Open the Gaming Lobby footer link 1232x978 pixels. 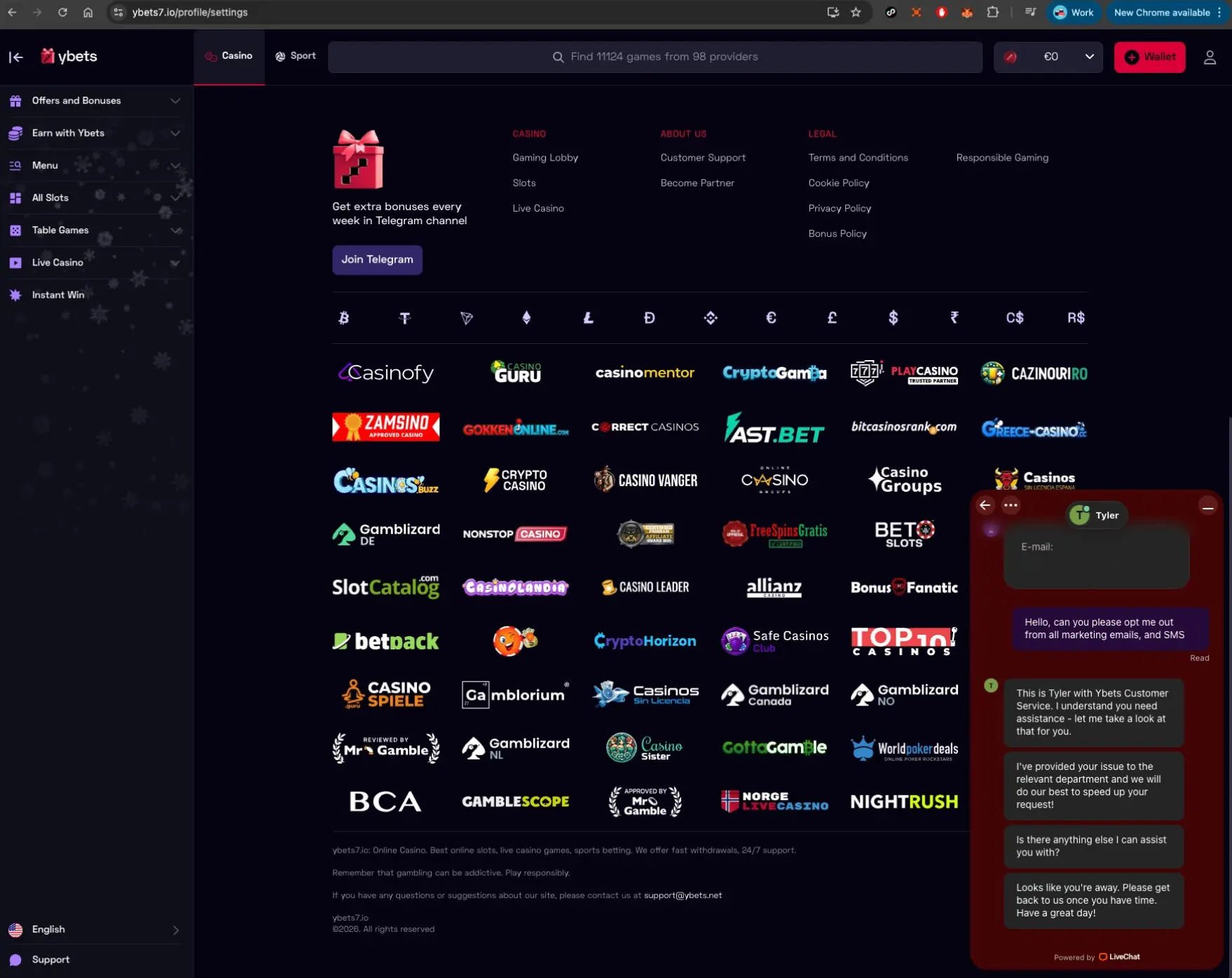tap(545, 158)
